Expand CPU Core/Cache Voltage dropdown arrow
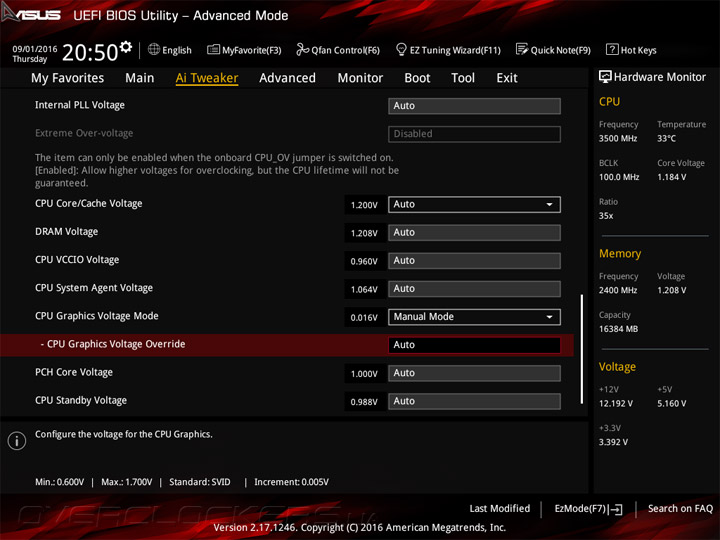The height and width of the screenshot is (540, 720). tap(549, 205)
